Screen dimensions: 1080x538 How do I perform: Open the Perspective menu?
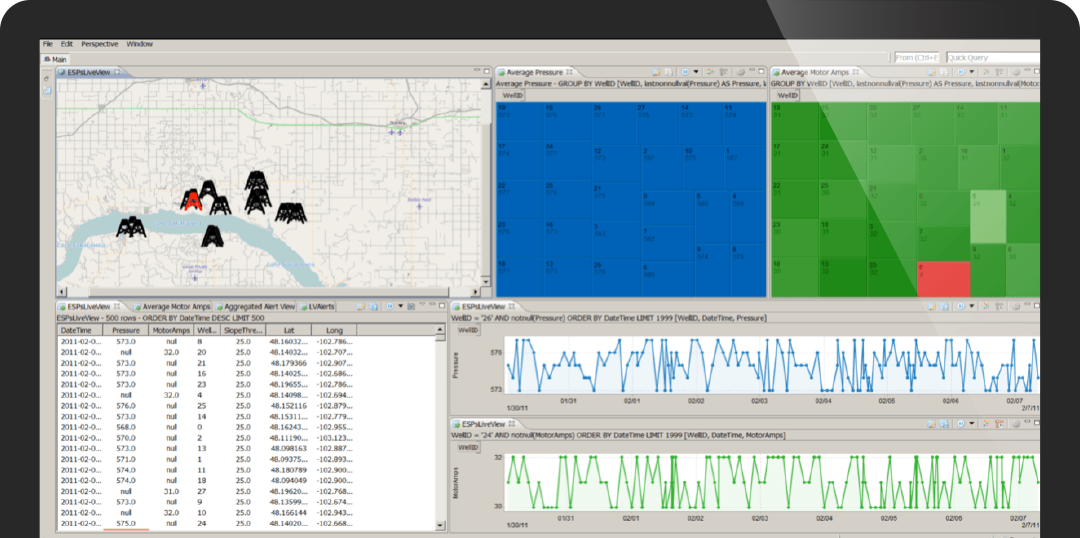click(99, 44)
